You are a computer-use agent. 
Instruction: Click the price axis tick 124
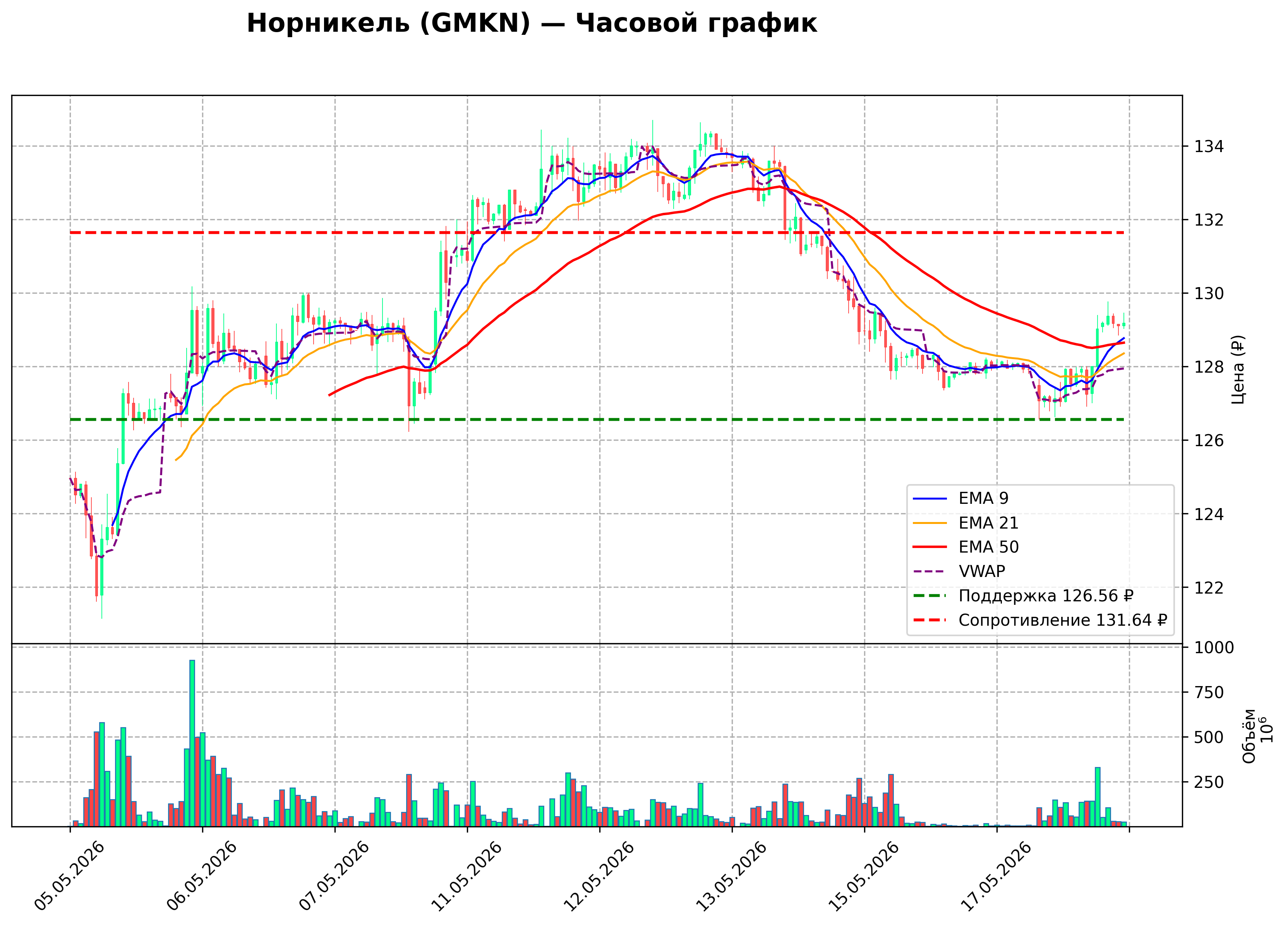click(1209, 514)
